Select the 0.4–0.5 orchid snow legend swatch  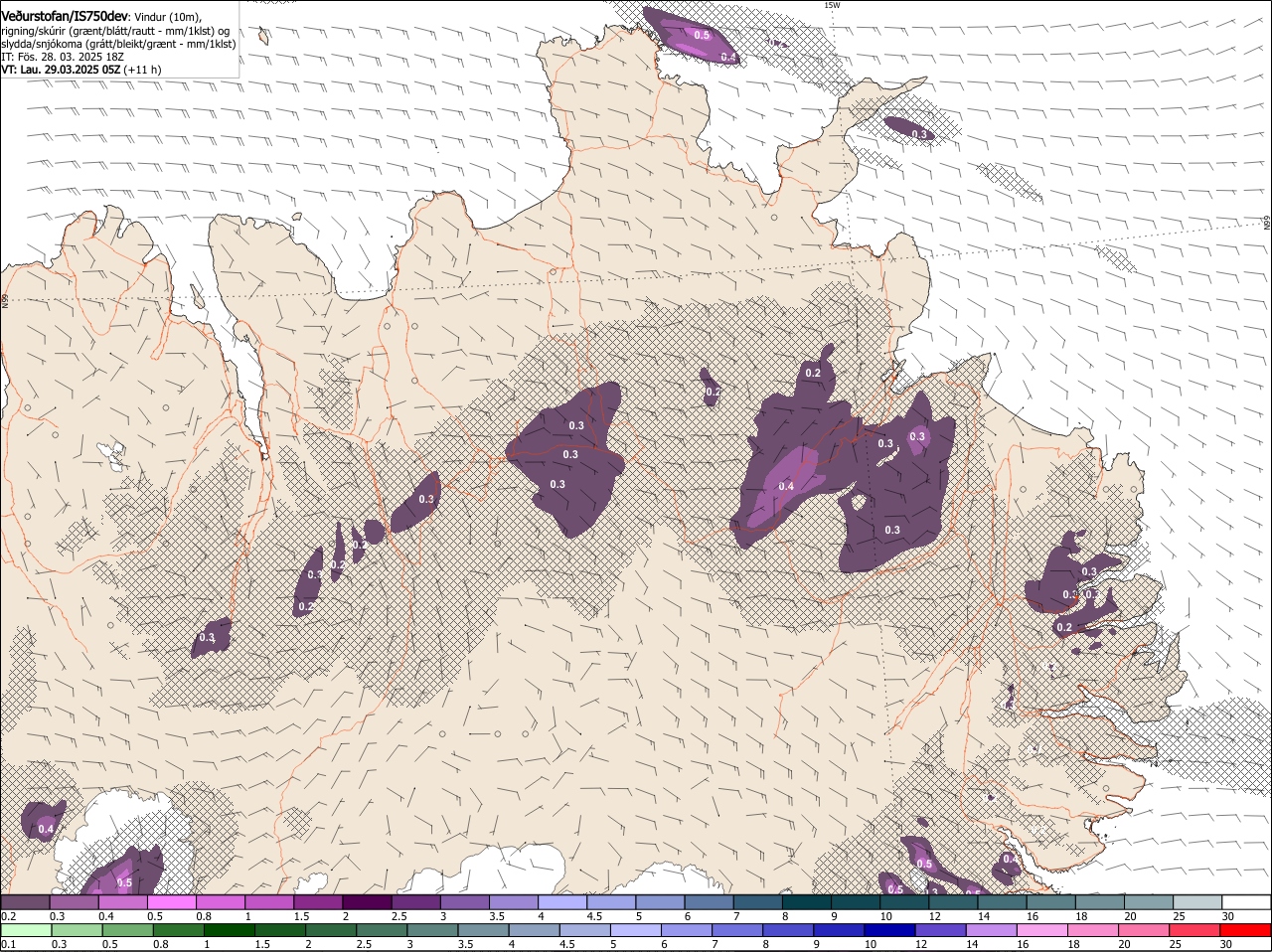tap(123, 901)
